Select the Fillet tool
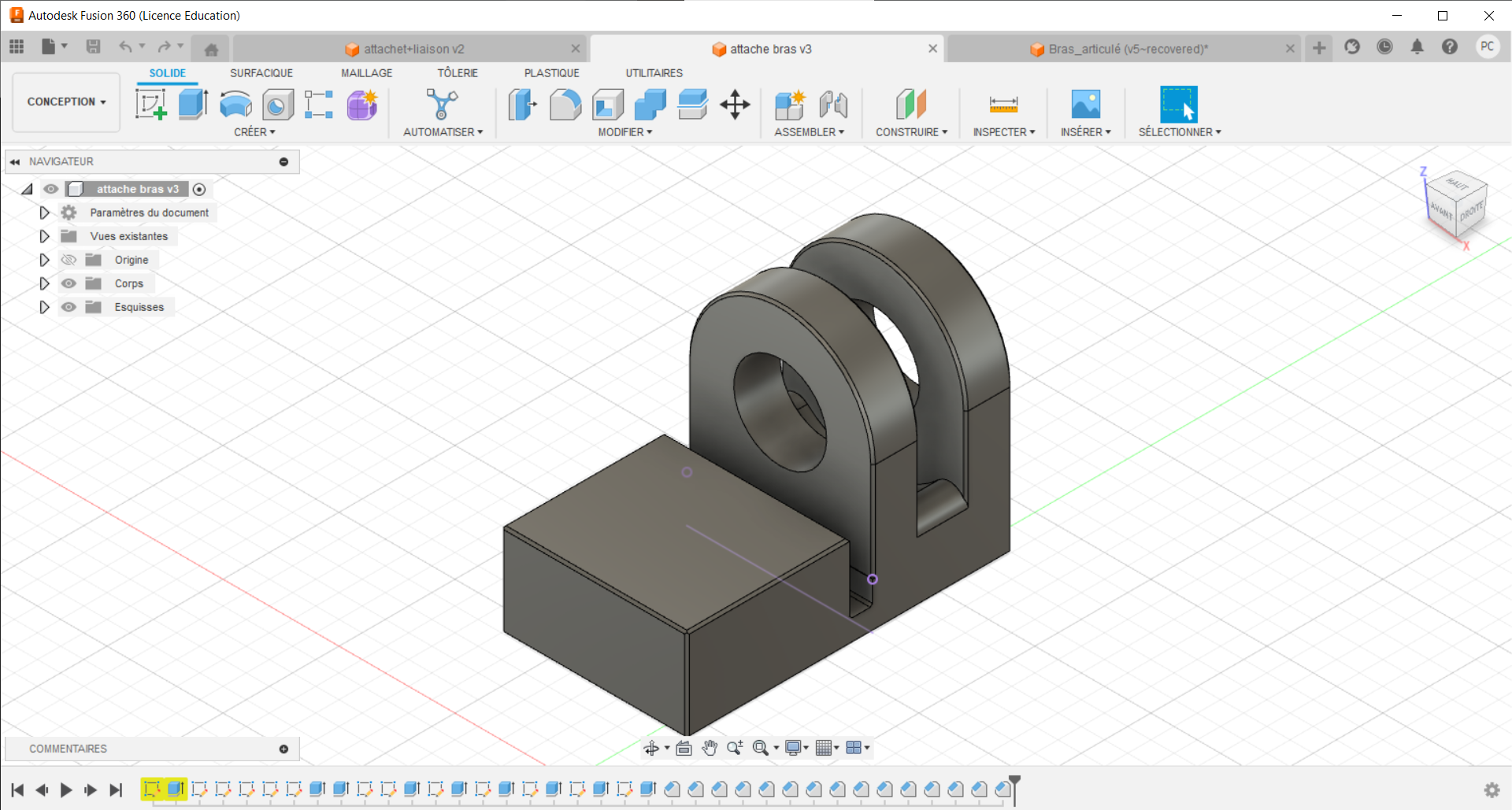The image size is (1512, 810). [565, 104]
